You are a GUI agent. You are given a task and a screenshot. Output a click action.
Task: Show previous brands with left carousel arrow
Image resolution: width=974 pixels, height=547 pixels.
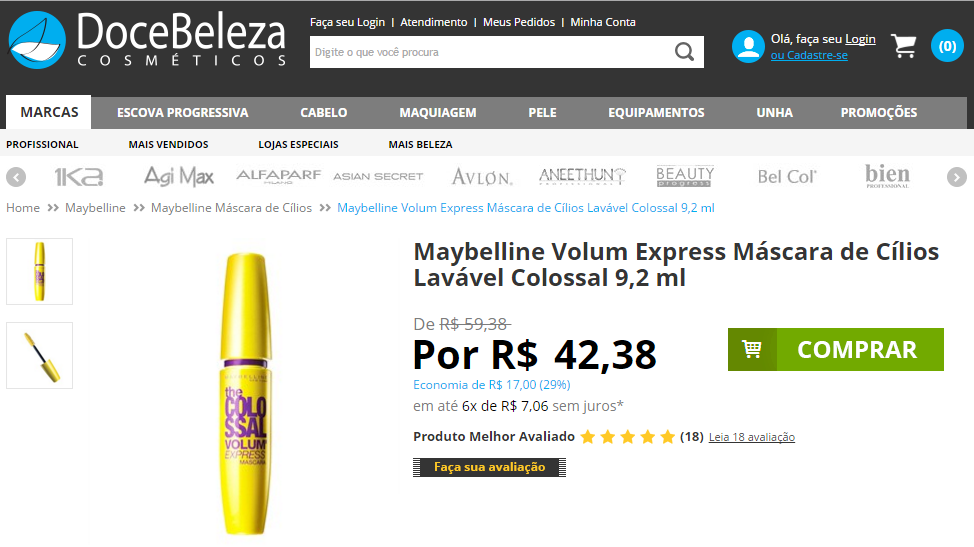click(16, 177)
